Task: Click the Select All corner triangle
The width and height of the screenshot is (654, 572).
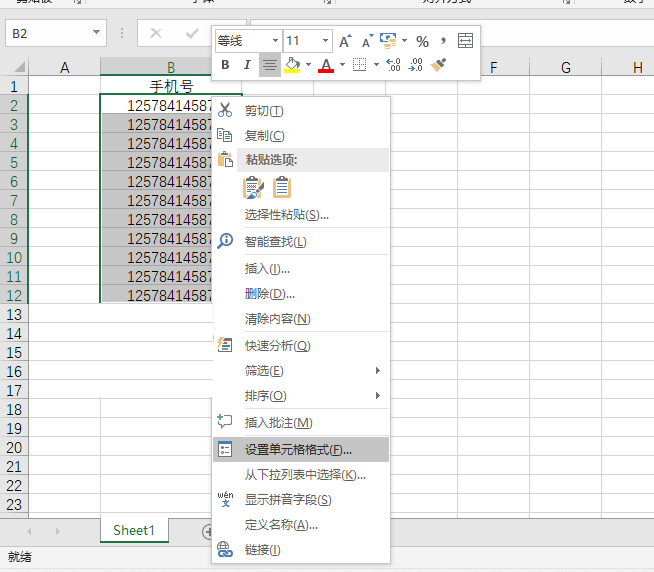Action: [x=19, y=67]
